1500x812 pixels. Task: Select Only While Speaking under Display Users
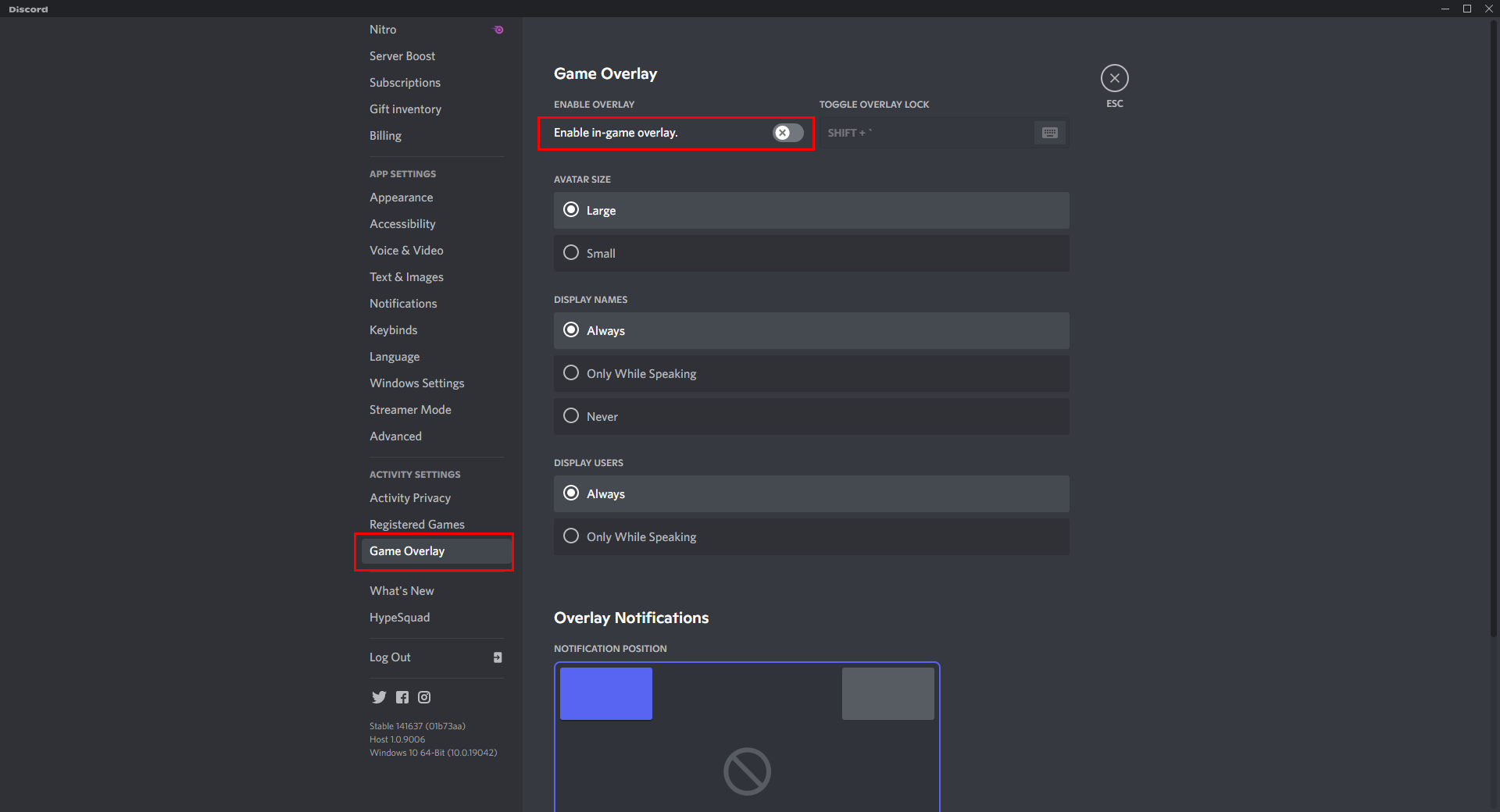click(x=571, y=536)
